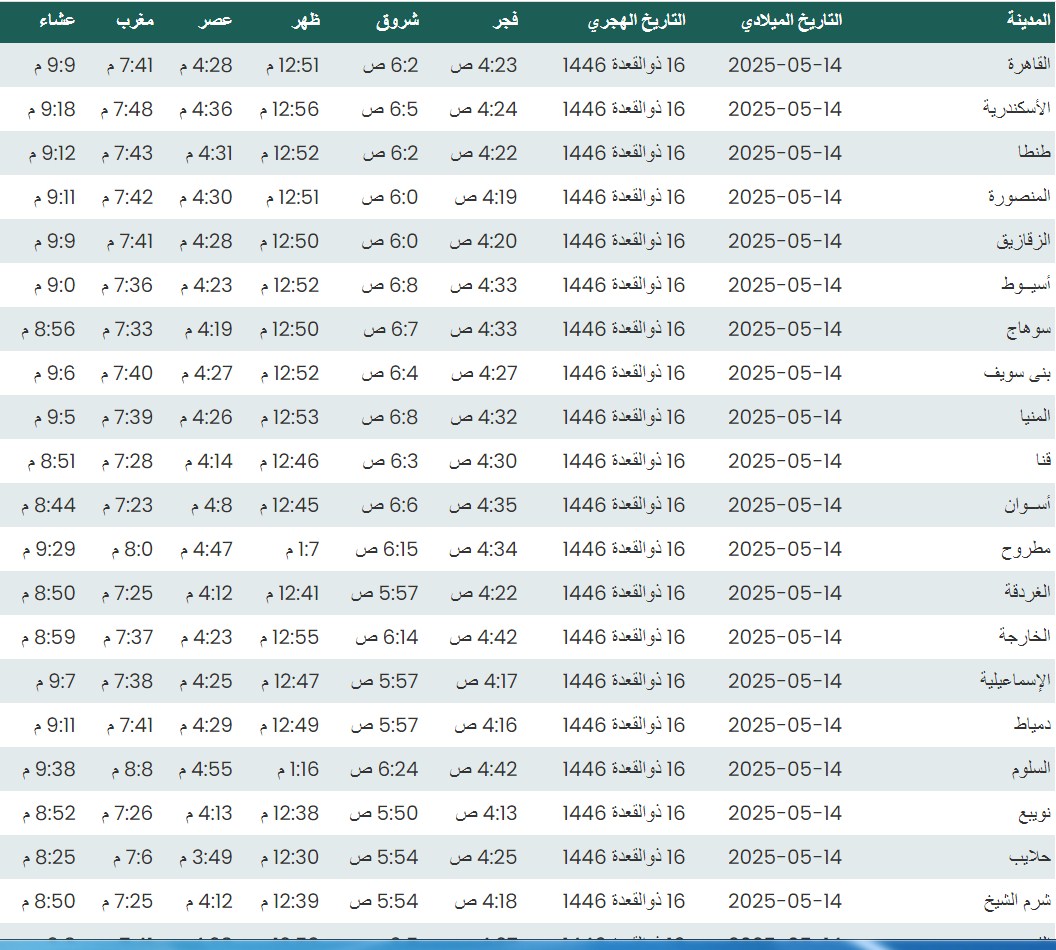Click the Gregorian date in دمياط row
The width and height of the screenshot is (1056, 950).
click(x=785, y=725)
